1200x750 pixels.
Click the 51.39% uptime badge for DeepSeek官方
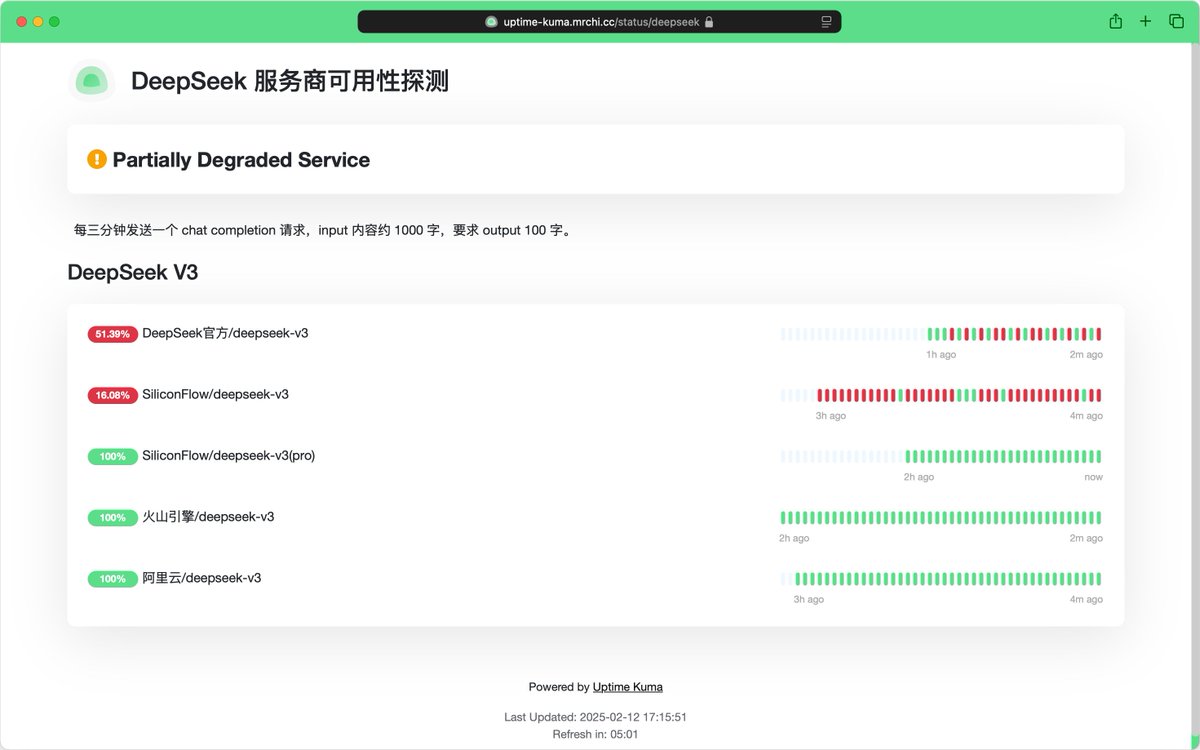tap(111, 334)
